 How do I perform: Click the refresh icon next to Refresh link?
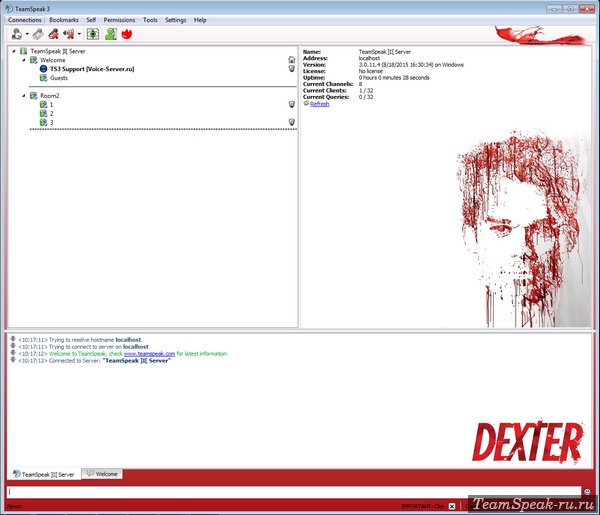(x=306, y=103)
